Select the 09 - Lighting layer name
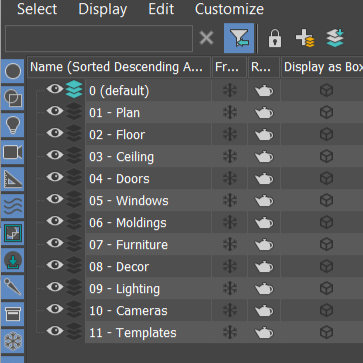Screen dimensions: 363x363 tap(124, 289)
